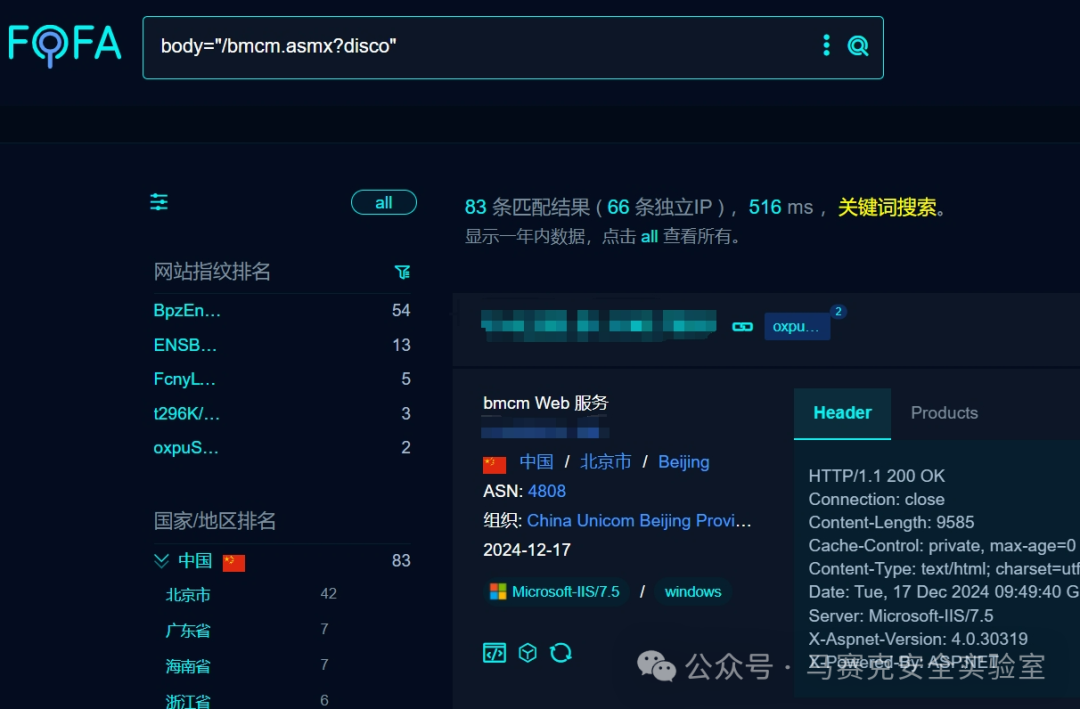Switch to the Products tab
Screen dimensions: 1080x709
point(944,413)
